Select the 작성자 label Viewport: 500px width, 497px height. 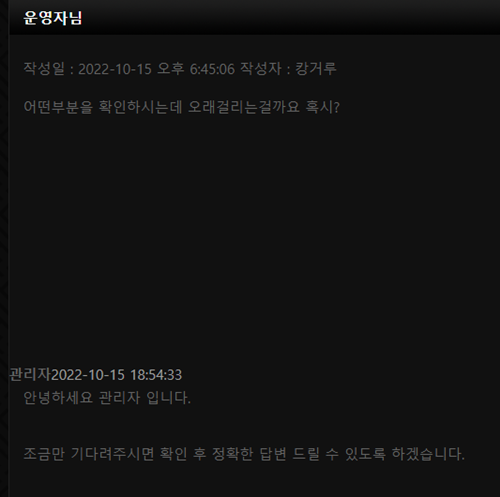click(x=261, y=69)
